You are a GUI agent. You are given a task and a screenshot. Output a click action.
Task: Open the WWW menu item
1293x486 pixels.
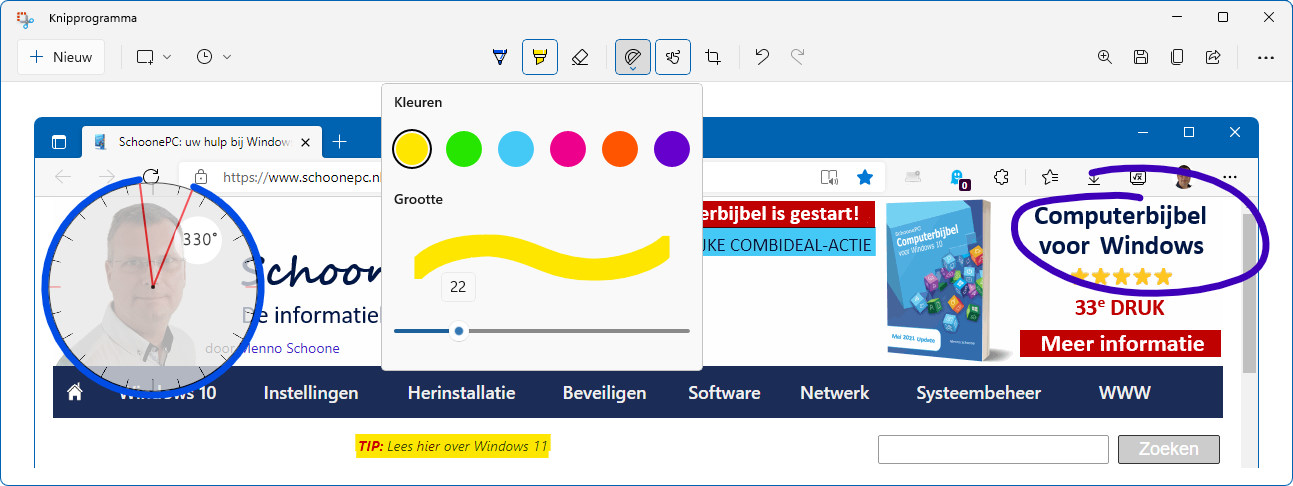coord(1125,393)
